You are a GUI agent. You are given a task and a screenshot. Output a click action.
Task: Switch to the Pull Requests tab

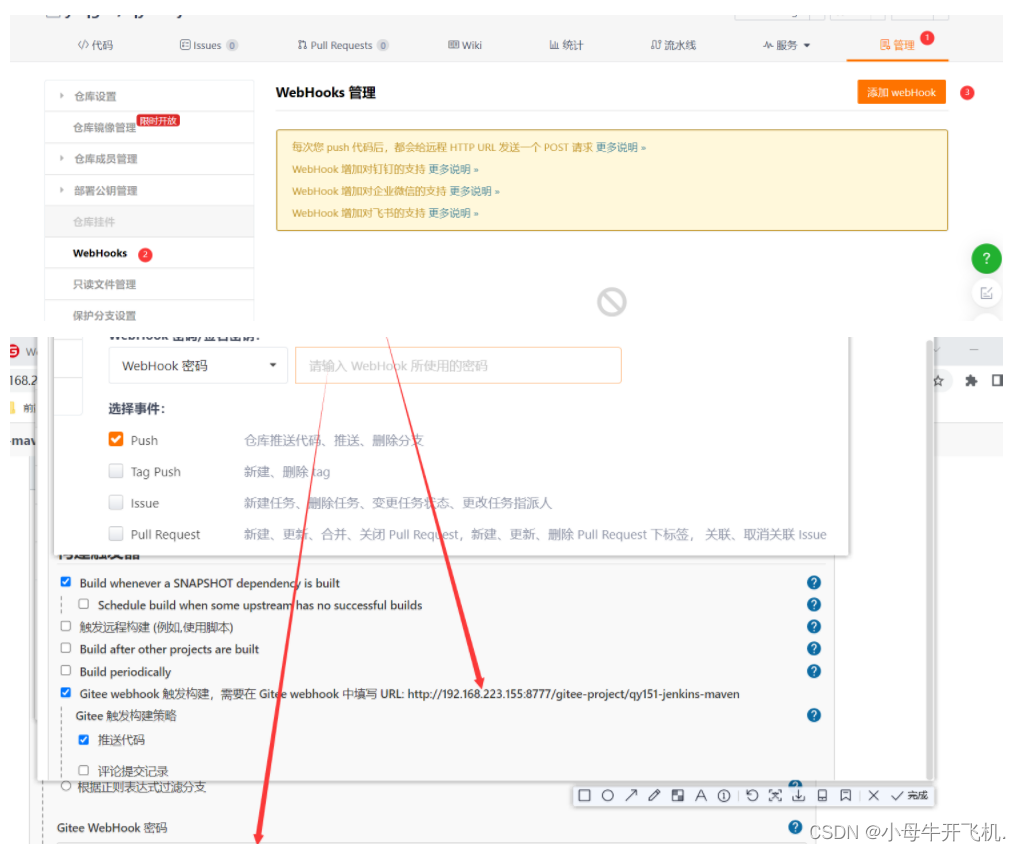pyautogui.click(x=343, y=46)
